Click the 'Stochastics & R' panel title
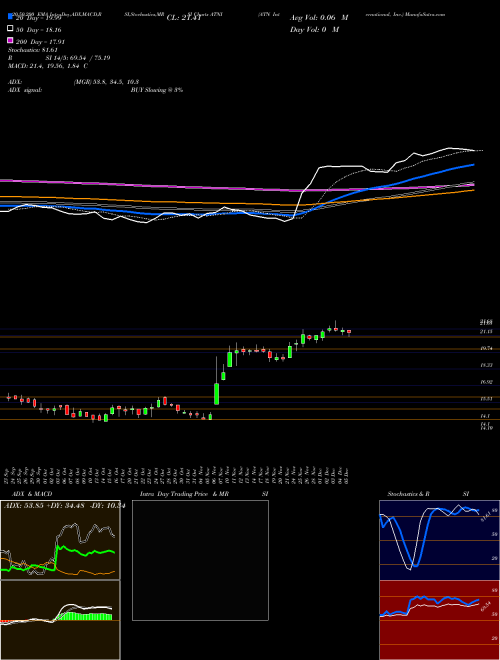The image size is (500, 660). pos(408,494)
